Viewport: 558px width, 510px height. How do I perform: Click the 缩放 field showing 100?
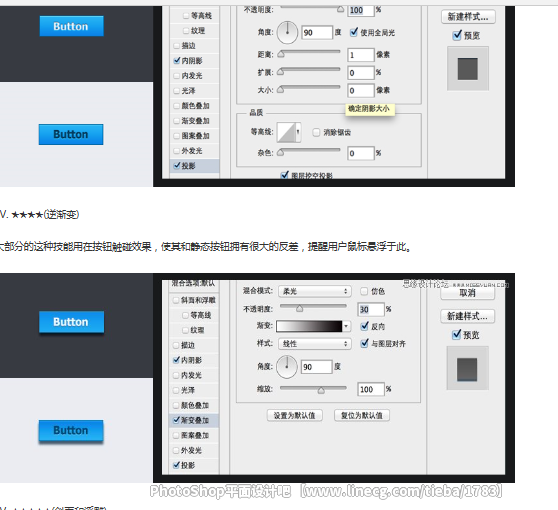(371, 389)
